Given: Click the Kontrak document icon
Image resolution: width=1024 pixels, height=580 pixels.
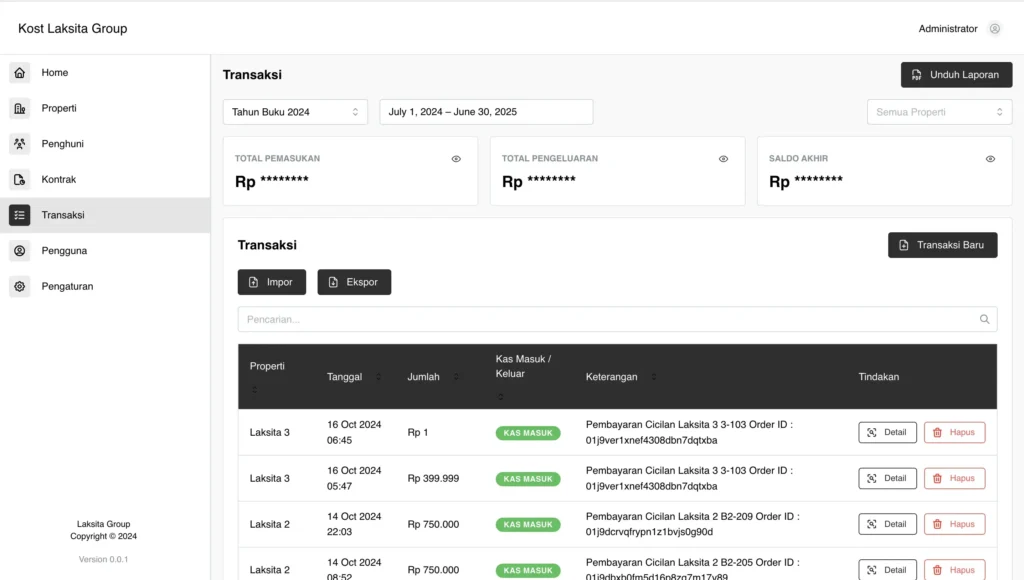Looking at the screenshot, I should point(20,180).
